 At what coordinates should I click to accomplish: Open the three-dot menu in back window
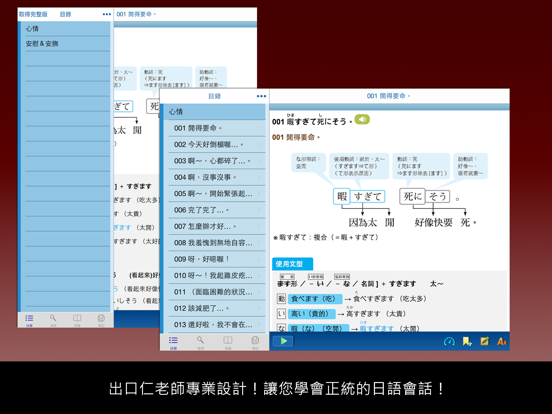point(107,14)
